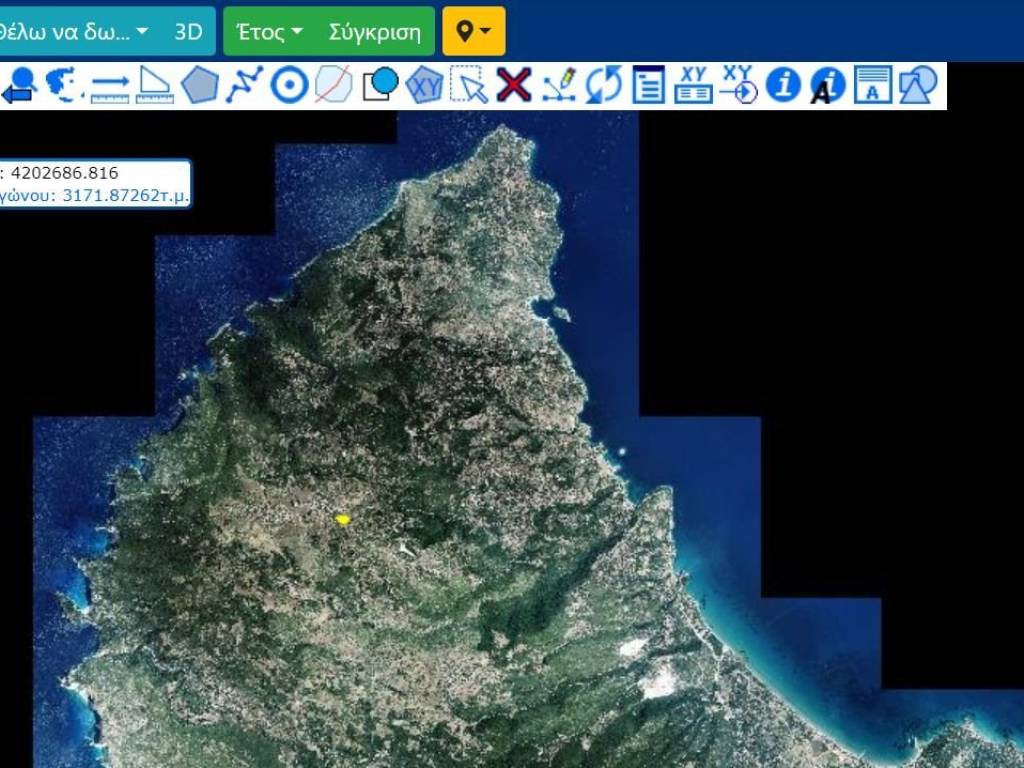This screenshot has width=1024, height=768.
Task: Select the polygon from XY coordinates tool
Action: click(x=425, y=85)
